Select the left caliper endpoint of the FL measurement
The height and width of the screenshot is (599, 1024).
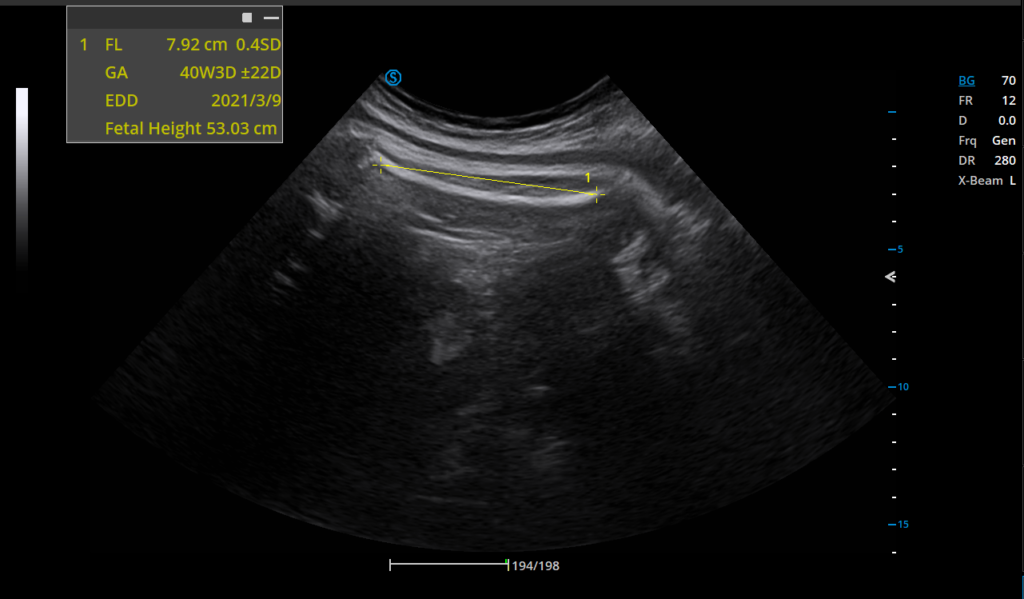point(381,165)
